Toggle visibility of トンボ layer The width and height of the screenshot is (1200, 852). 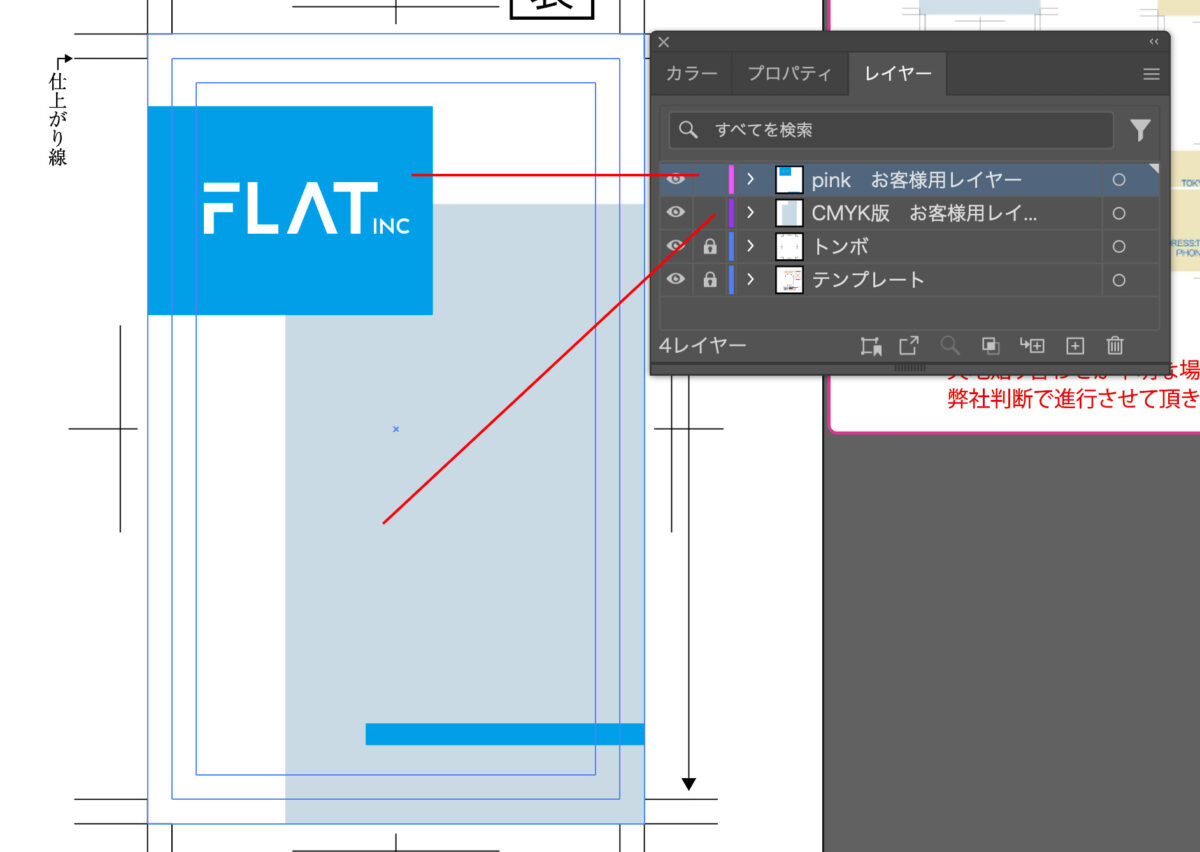[676, 246]
